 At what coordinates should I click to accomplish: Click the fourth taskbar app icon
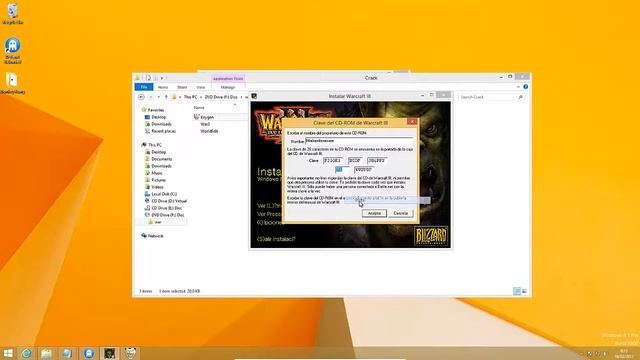(67, 353)
